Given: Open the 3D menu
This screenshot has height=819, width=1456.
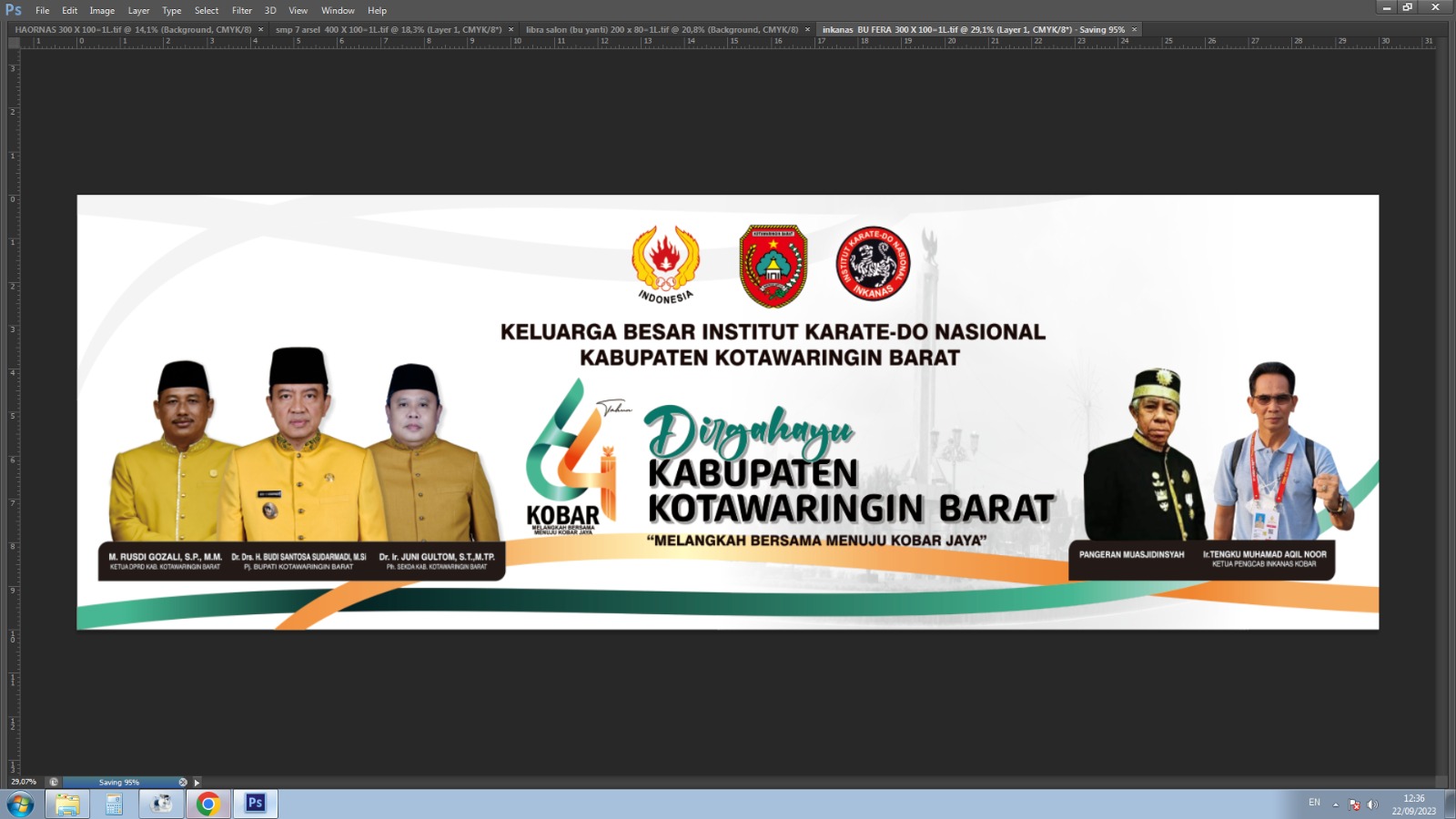Looking at the screenshot, I should point(270,11).
